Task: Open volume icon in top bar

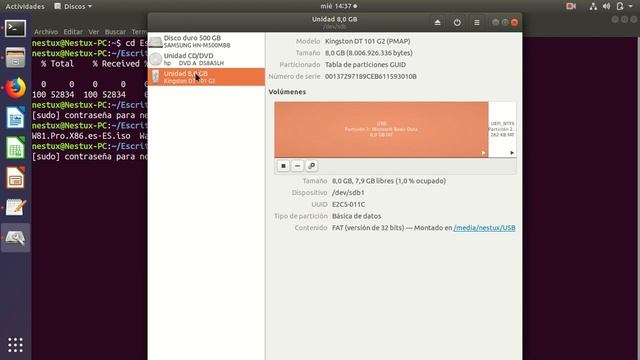Action: click(607, 6)
